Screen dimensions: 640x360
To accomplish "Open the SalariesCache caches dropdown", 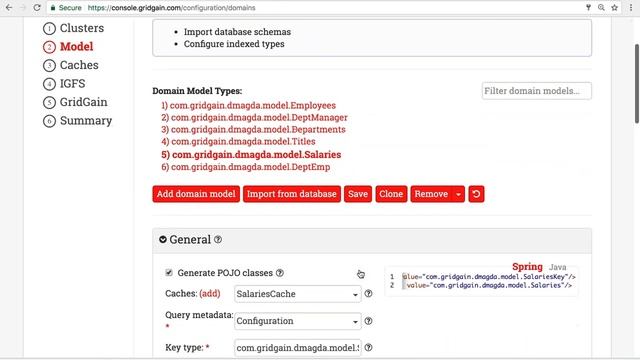I will [x=298, y=294].
